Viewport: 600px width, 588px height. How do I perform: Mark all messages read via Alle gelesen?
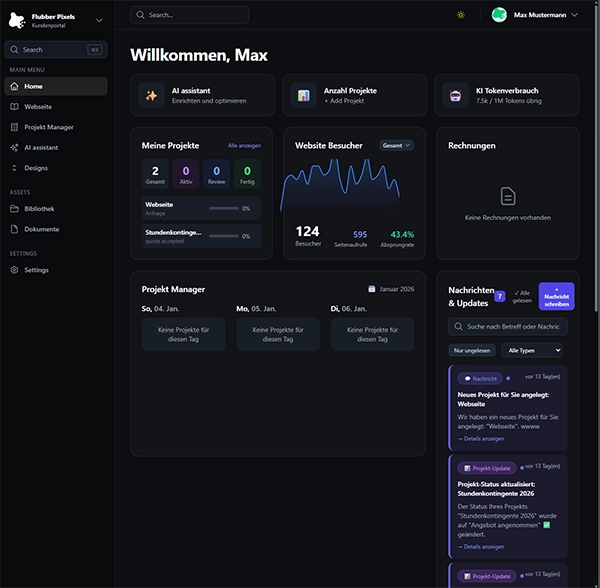[x=521, y=296]
